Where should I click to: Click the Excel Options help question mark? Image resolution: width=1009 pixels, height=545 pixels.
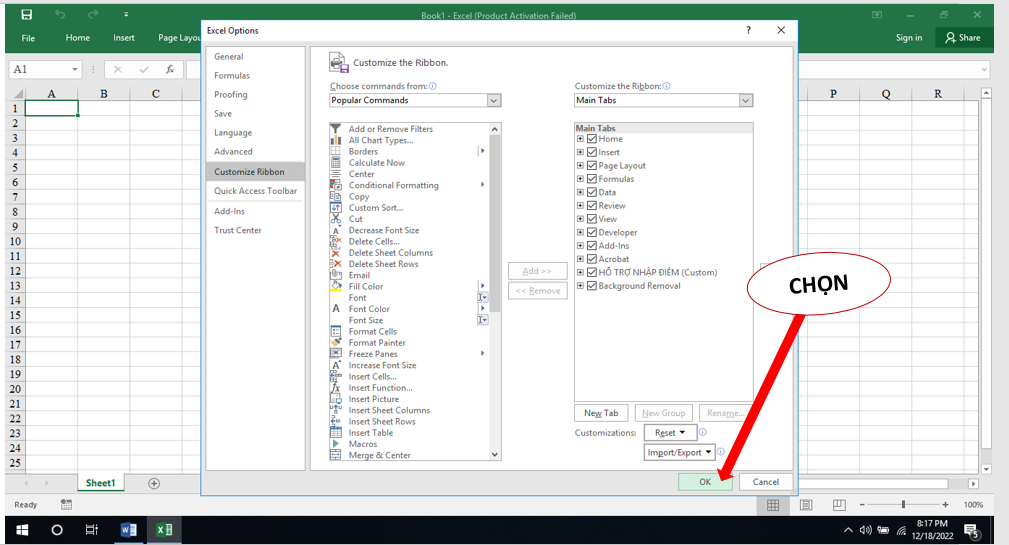click(748, 31)
